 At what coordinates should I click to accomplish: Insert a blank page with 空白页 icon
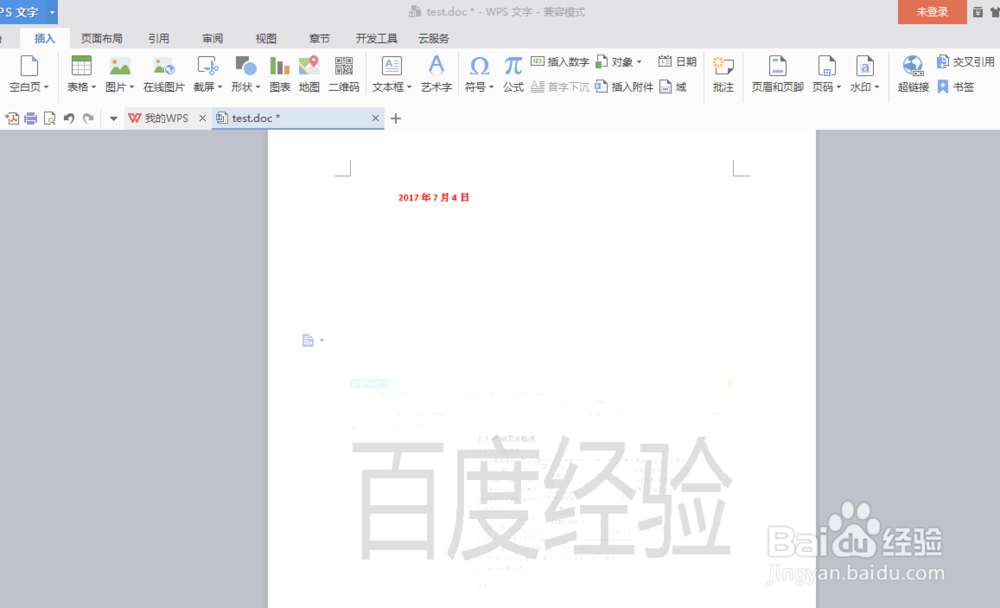point(29,66)
